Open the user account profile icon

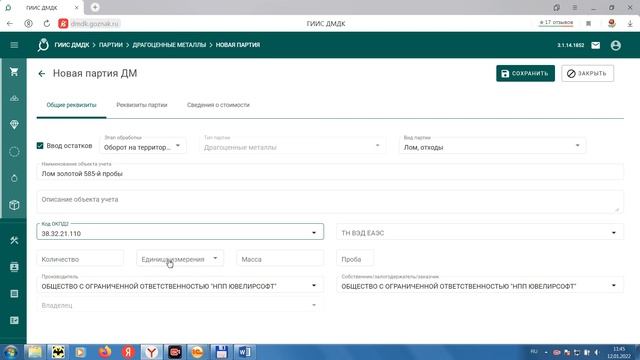[616, 45]
